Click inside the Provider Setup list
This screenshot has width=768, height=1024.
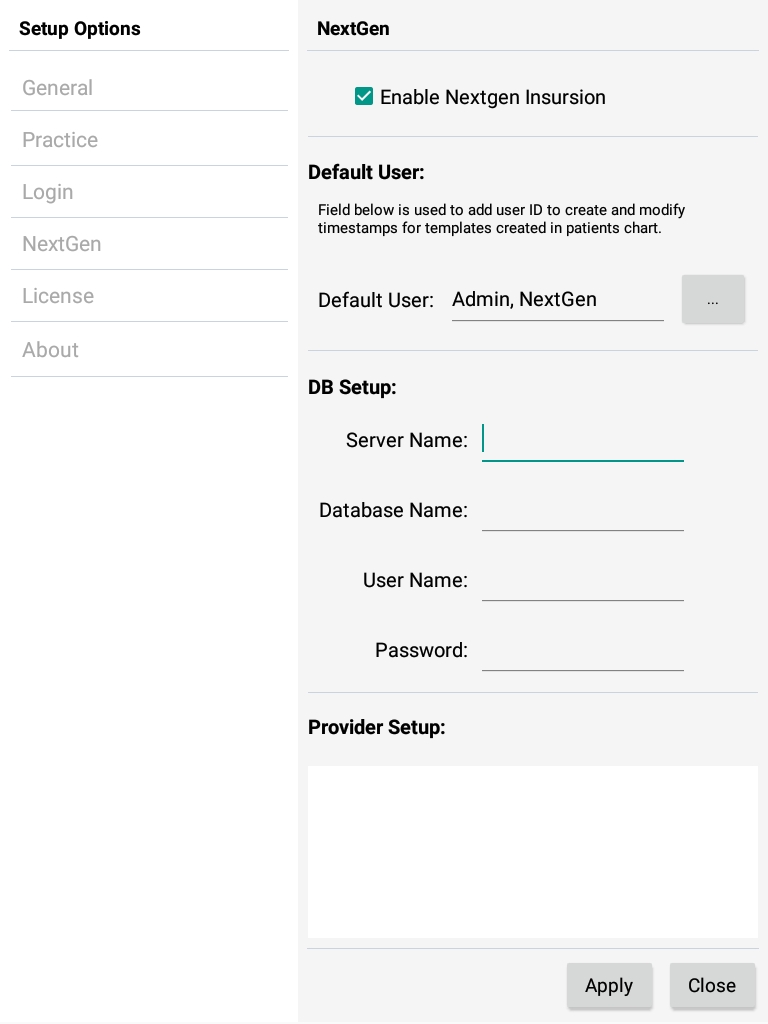pyautogui.click(x=532, y=852)
